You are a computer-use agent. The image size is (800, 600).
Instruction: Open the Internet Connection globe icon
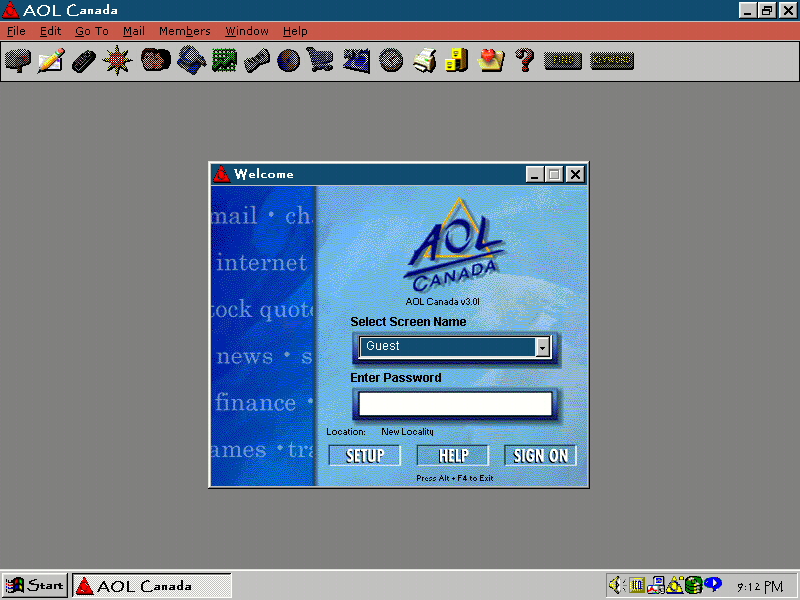pos(288,60)
